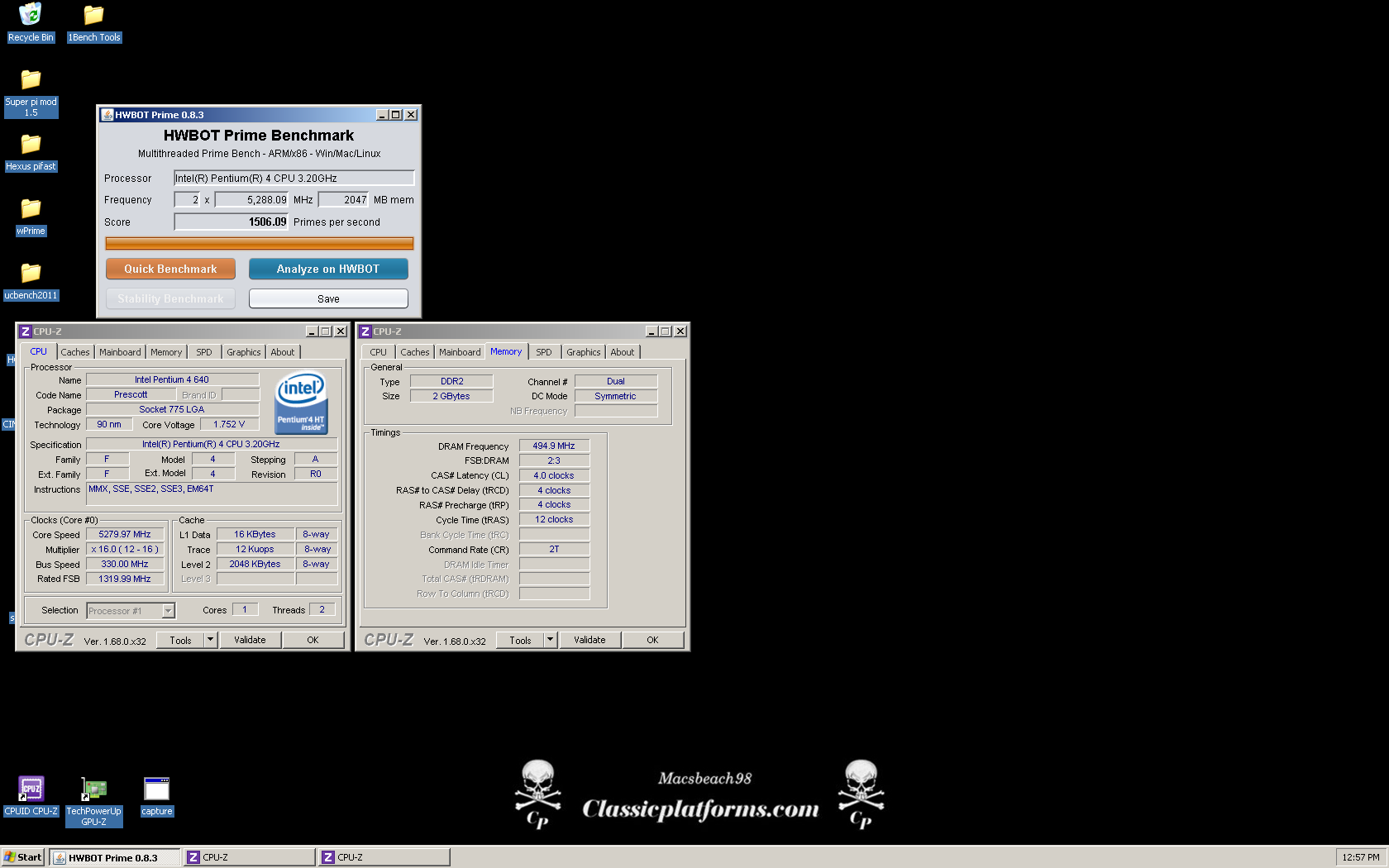Open the Mainboard tab in right CPU-Z window
The image size is (1389, 868).
coord(460,352)
